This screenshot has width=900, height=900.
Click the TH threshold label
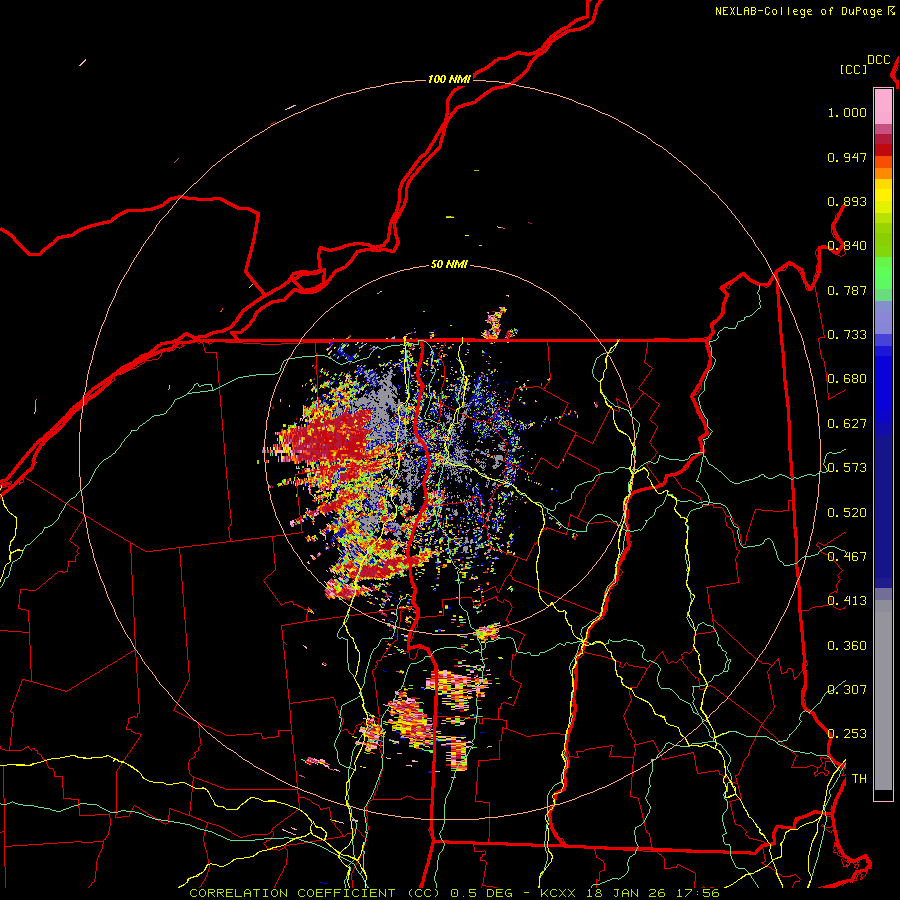859,779
